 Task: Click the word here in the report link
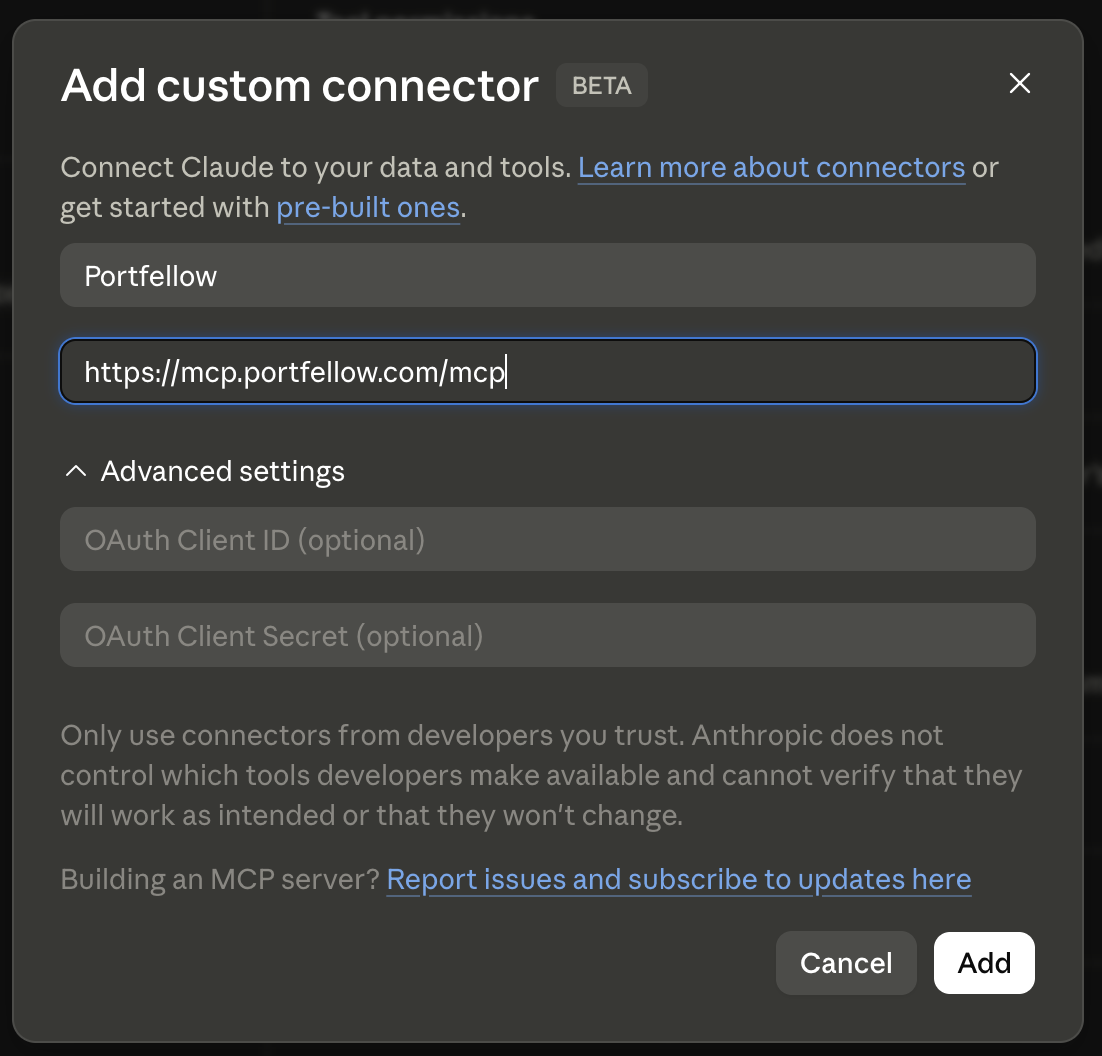(x=942, y=879)
